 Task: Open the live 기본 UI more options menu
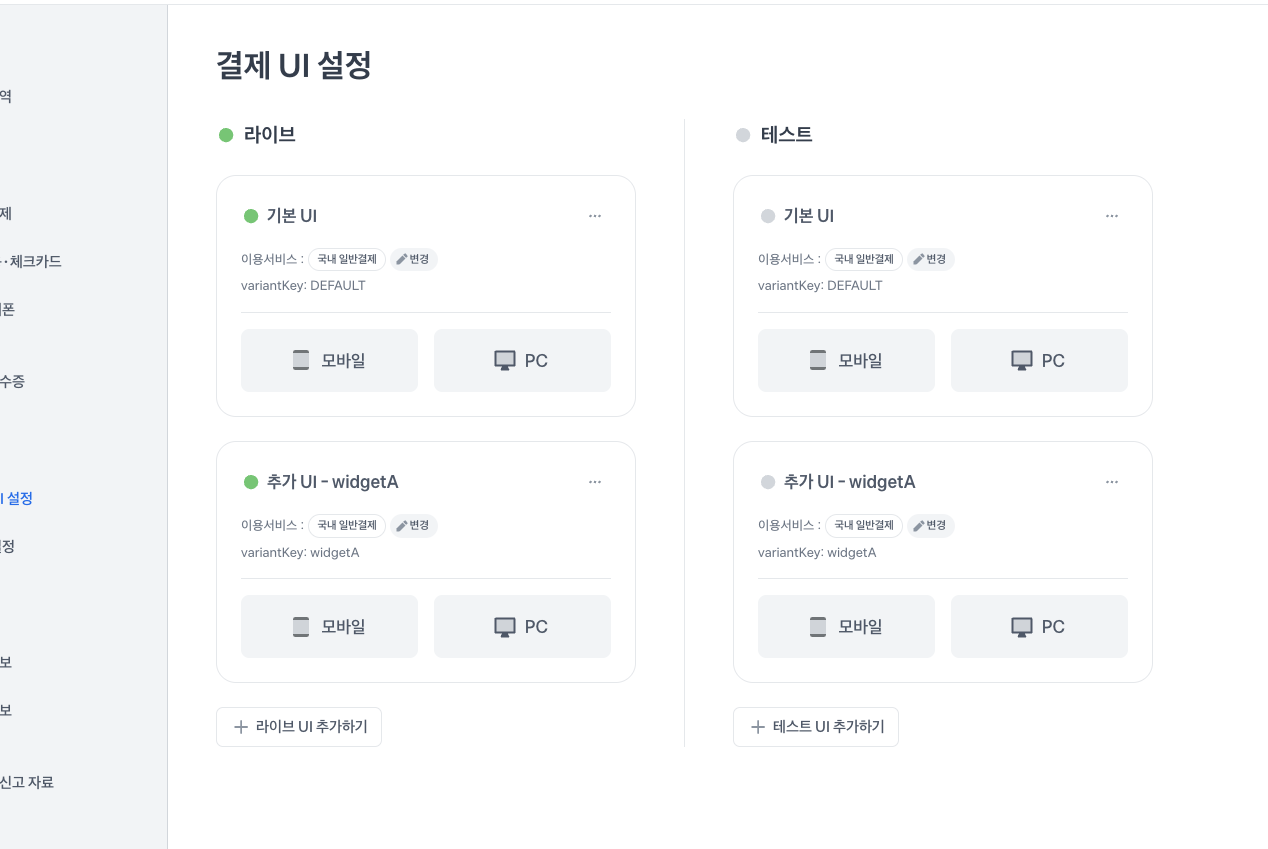click(595, 216)
